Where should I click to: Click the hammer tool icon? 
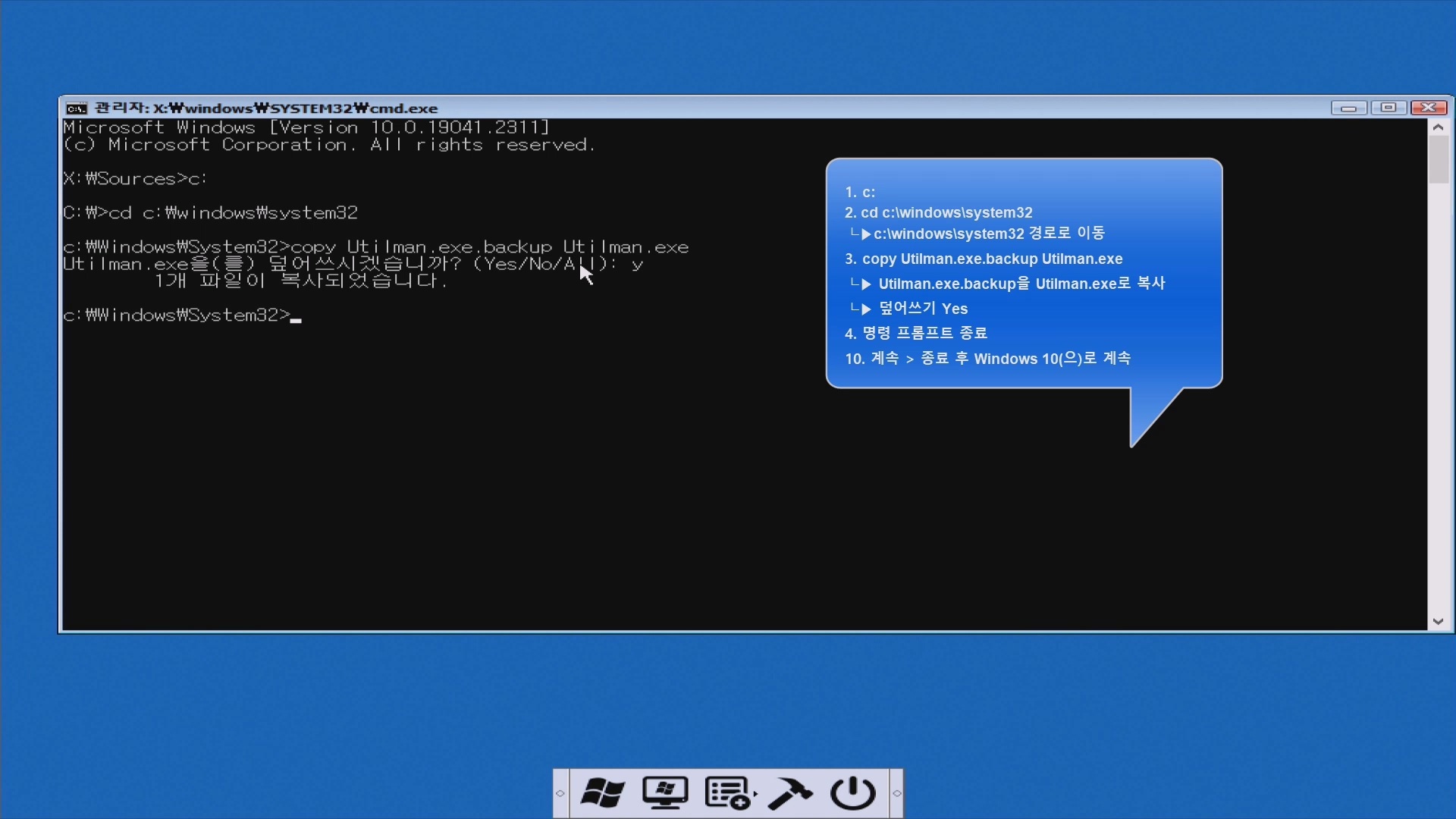tap(789, 793)
